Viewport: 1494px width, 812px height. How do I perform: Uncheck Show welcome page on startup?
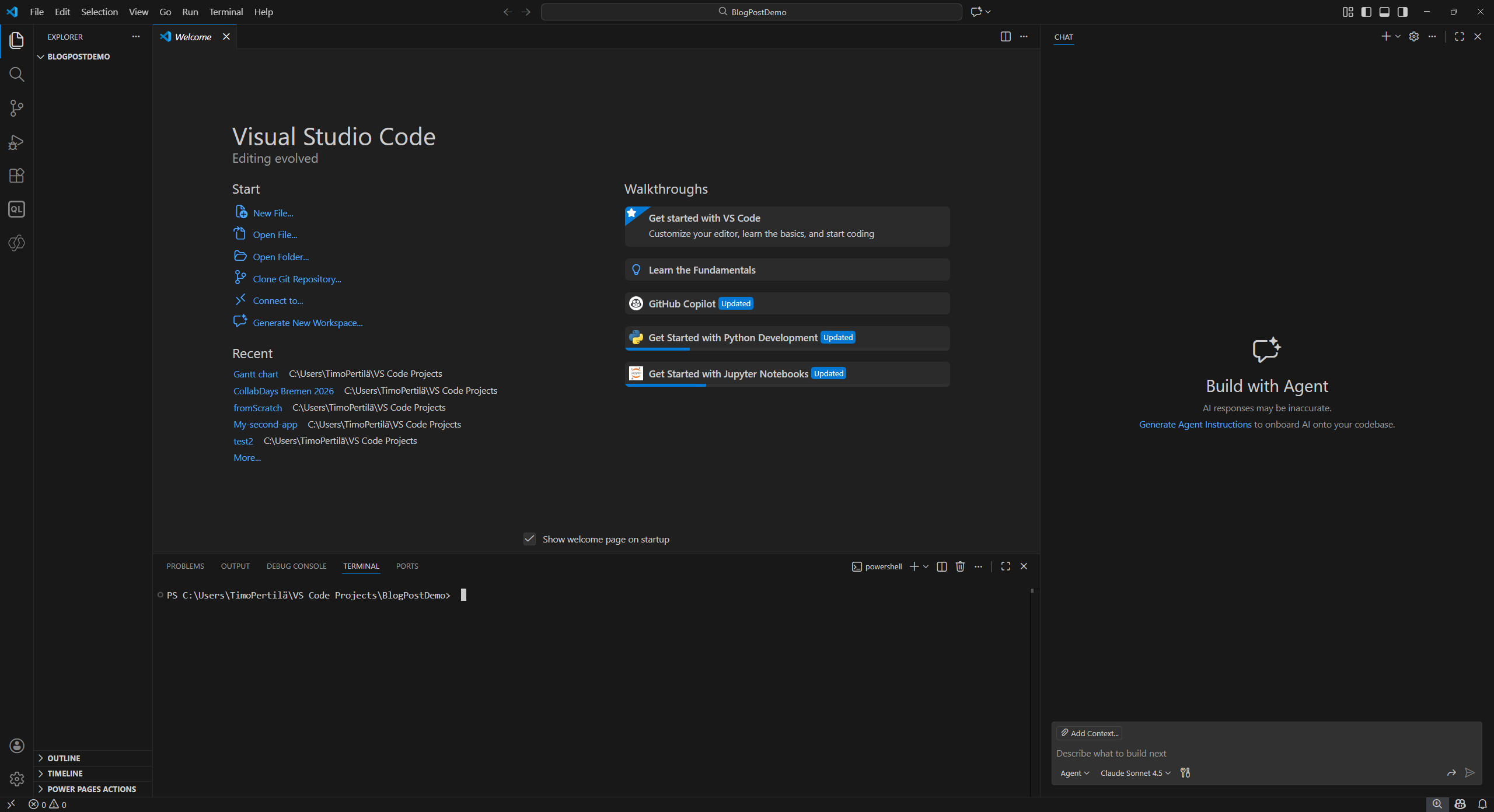(x=529, y=539)
